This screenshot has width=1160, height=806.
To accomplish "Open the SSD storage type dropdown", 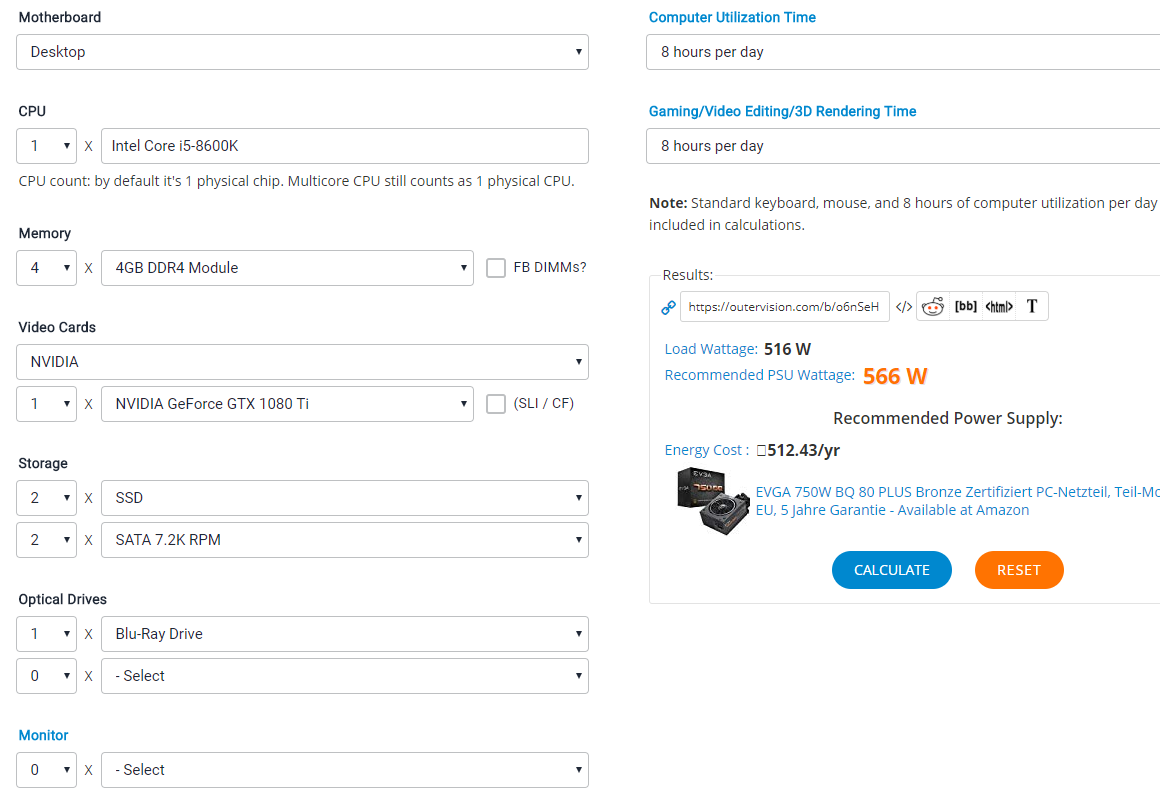I will pos(345,498).
